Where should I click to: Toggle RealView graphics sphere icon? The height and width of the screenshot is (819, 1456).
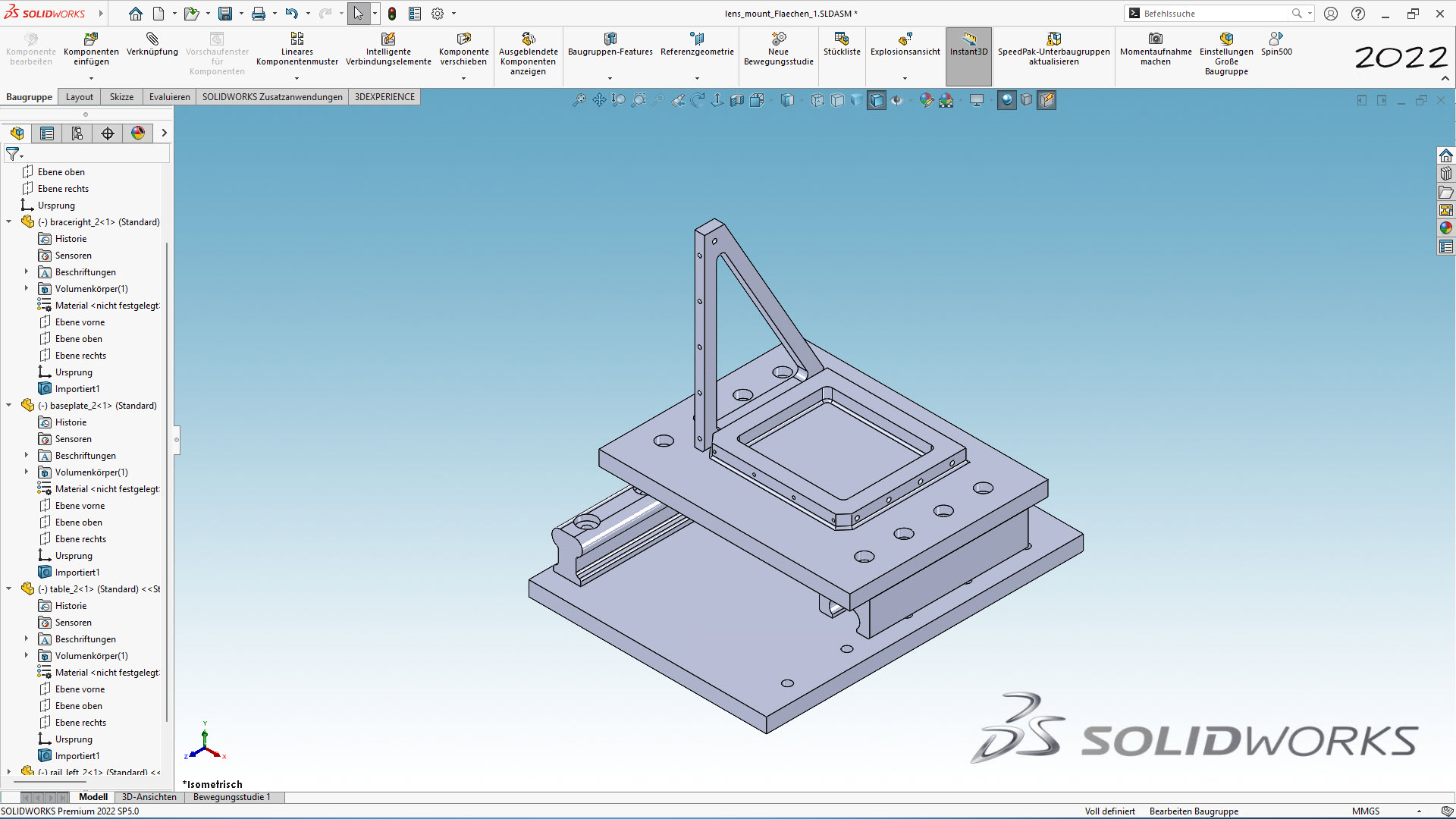pyautogui.click(x=1007, y=100)
